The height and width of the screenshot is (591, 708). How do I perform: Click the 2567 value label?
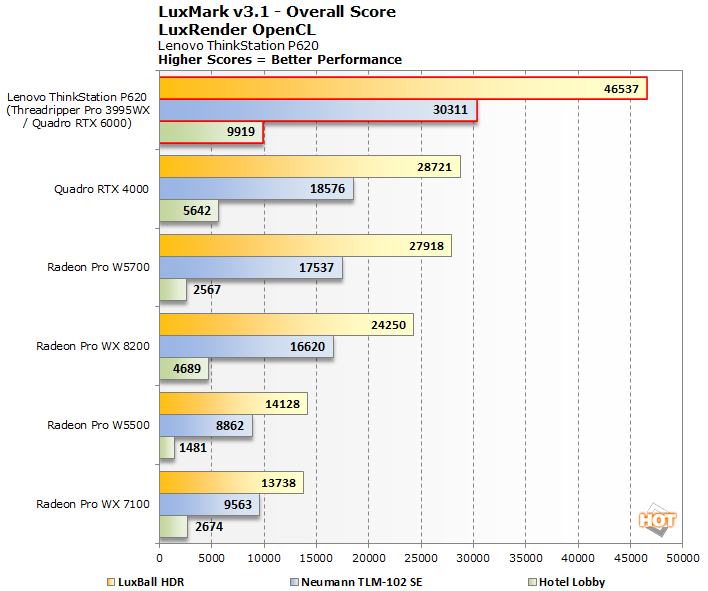point(207,289)
